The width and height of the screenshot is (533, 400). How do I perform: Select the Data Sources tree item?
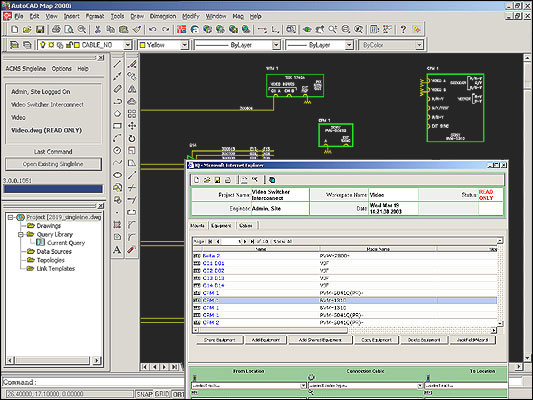[x=54, y=251]
